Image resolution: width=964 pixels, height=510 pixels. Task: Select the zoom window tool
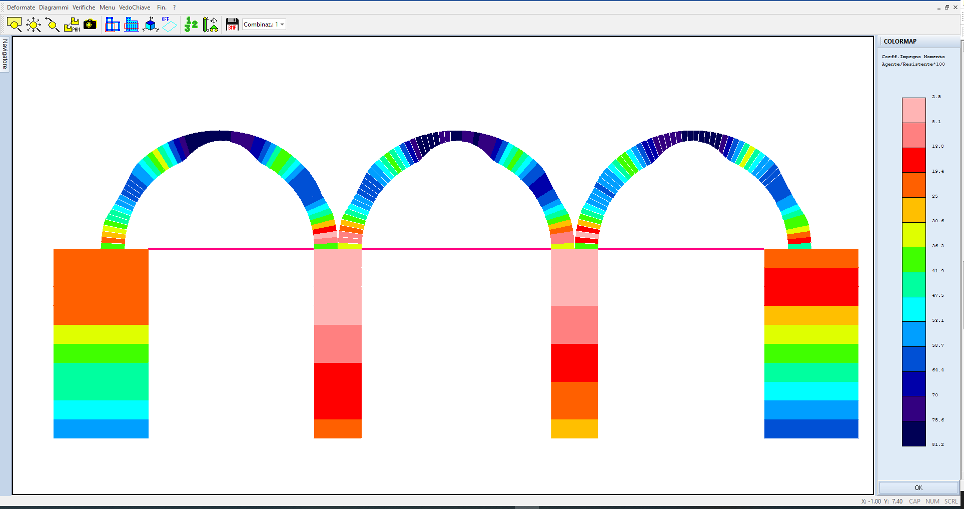(x=14, y=25)
